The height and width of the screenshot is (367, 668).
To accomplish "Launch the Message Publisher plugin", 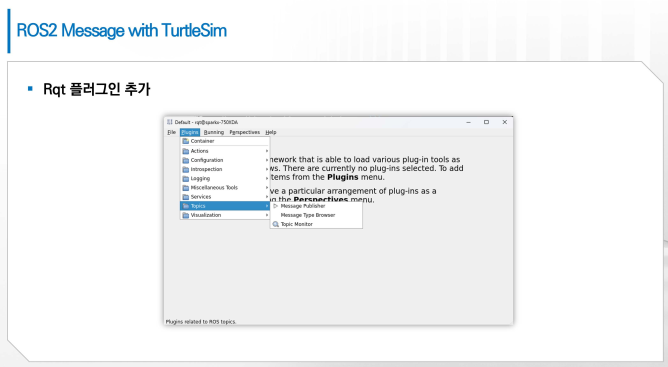I will [x=316, y=206].
